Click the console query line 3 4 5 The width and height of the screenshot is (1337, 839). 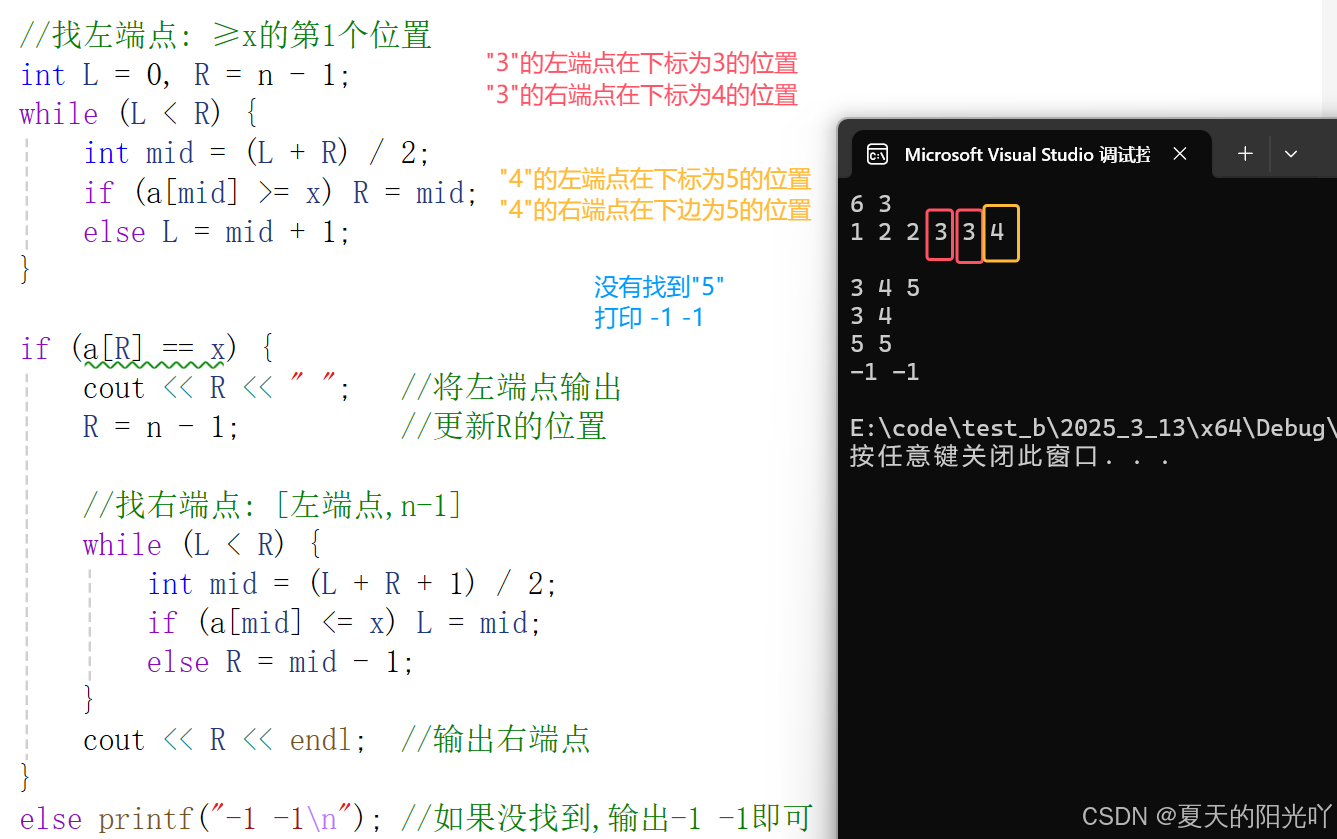(x=884, y=288)
